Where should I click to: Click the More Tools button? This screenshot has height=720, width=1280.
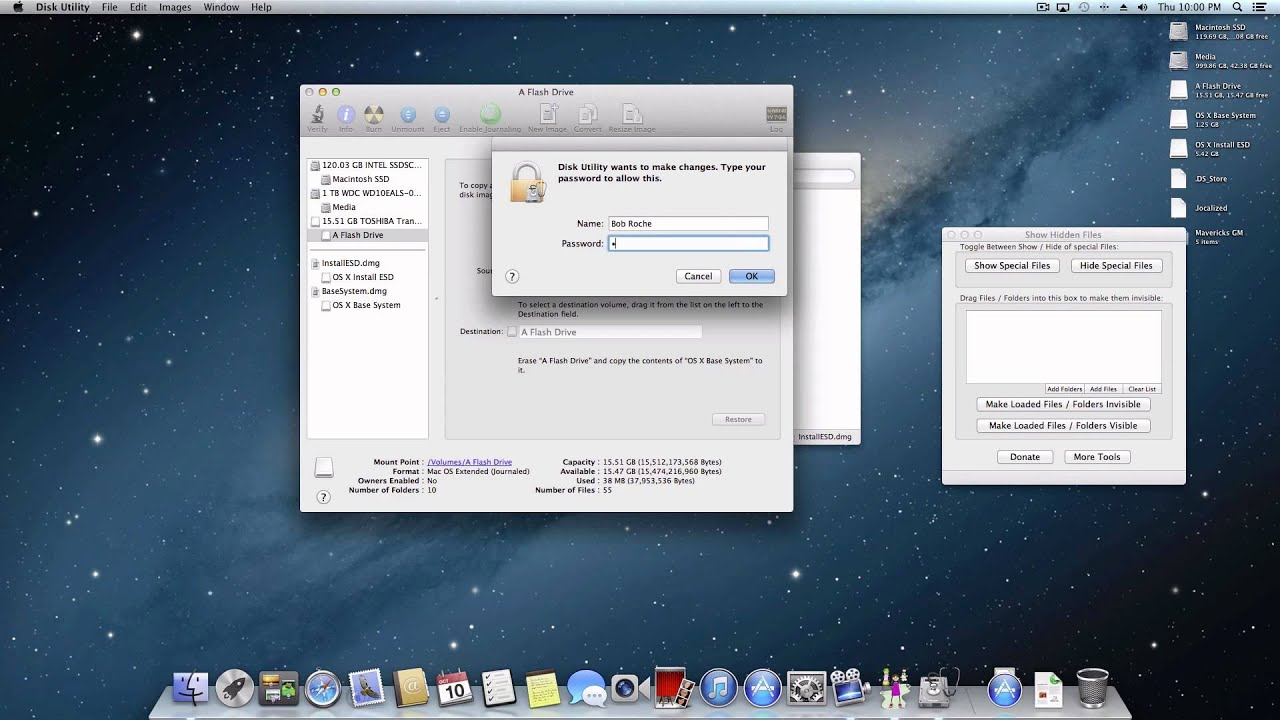1097,457
